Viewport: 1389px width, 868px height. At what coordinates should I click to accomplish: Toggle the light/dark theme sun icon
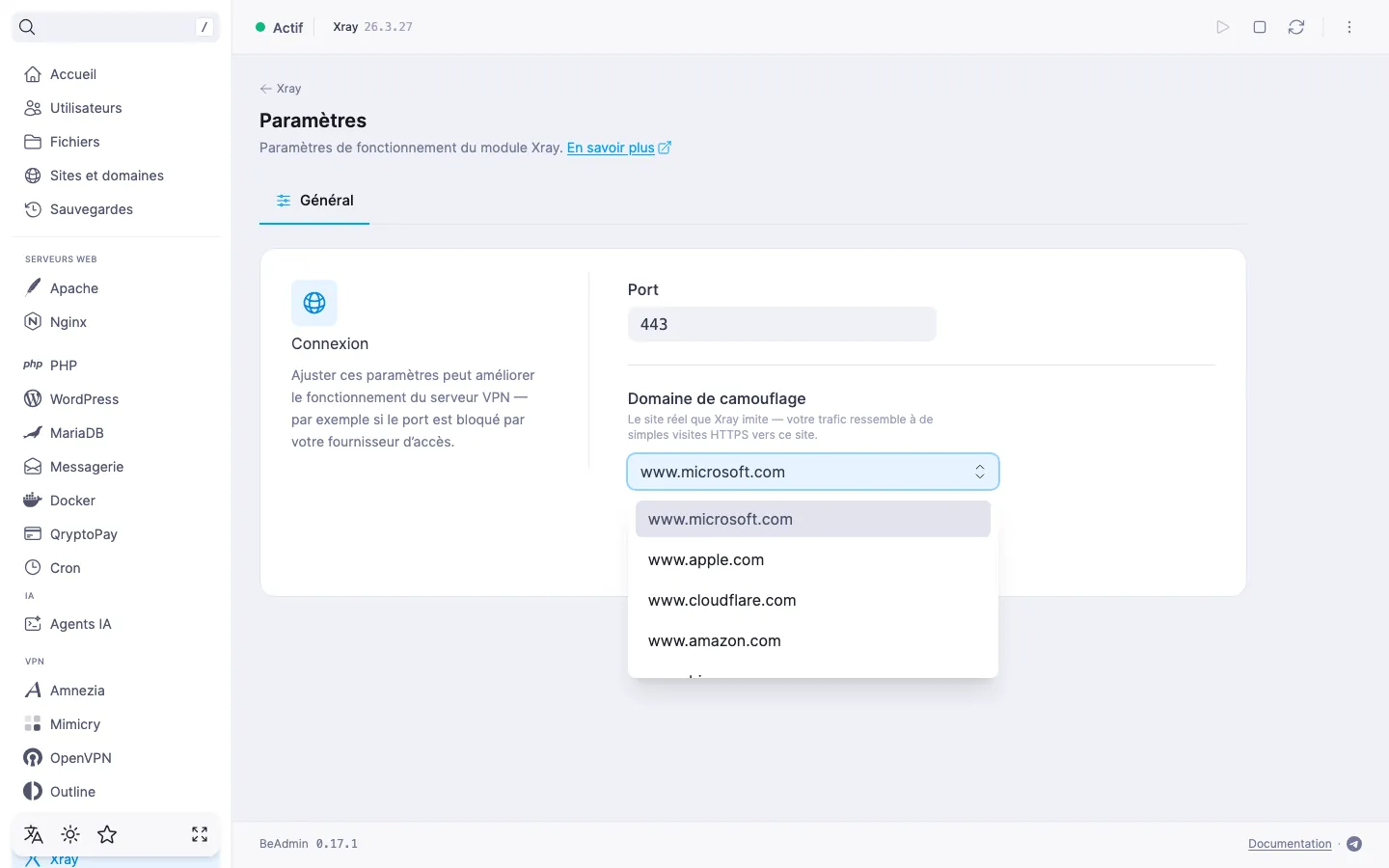[70, 834]
